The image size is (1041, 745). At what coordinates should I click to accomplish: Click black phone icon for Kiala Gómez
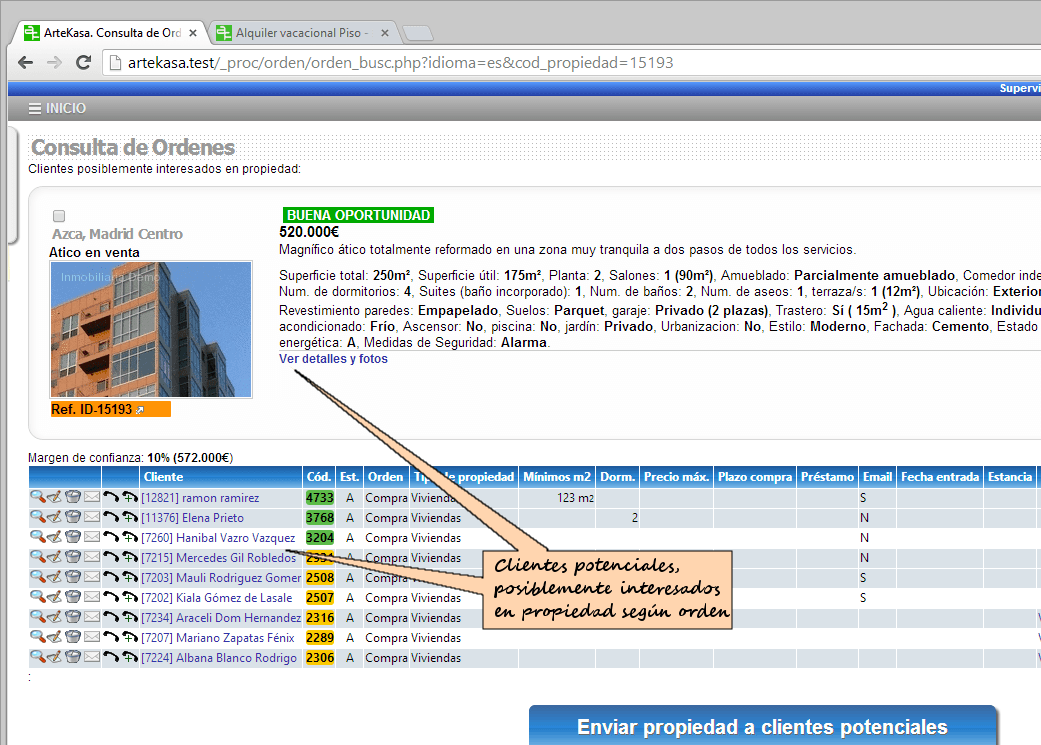pyautogui.click(x=111, y=597)
